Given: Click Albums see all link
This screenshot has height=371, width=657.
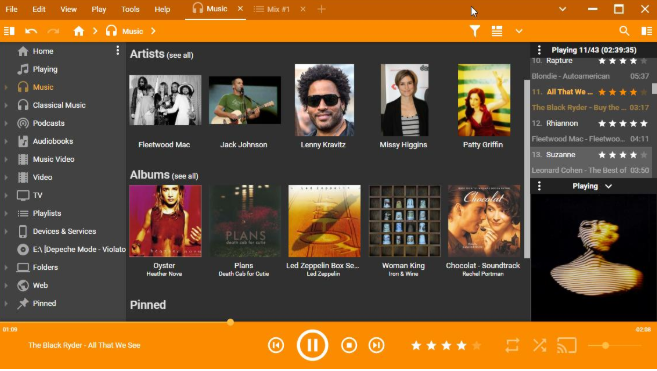Looking at the screenshot, I should (x=185, y=176).
